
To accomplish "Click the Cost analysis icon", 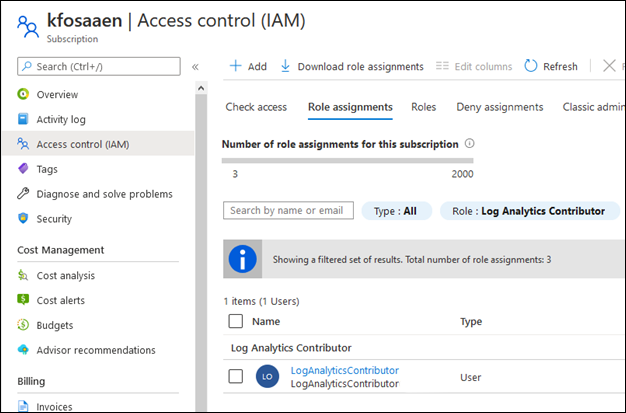I will [x=23, y=275].
